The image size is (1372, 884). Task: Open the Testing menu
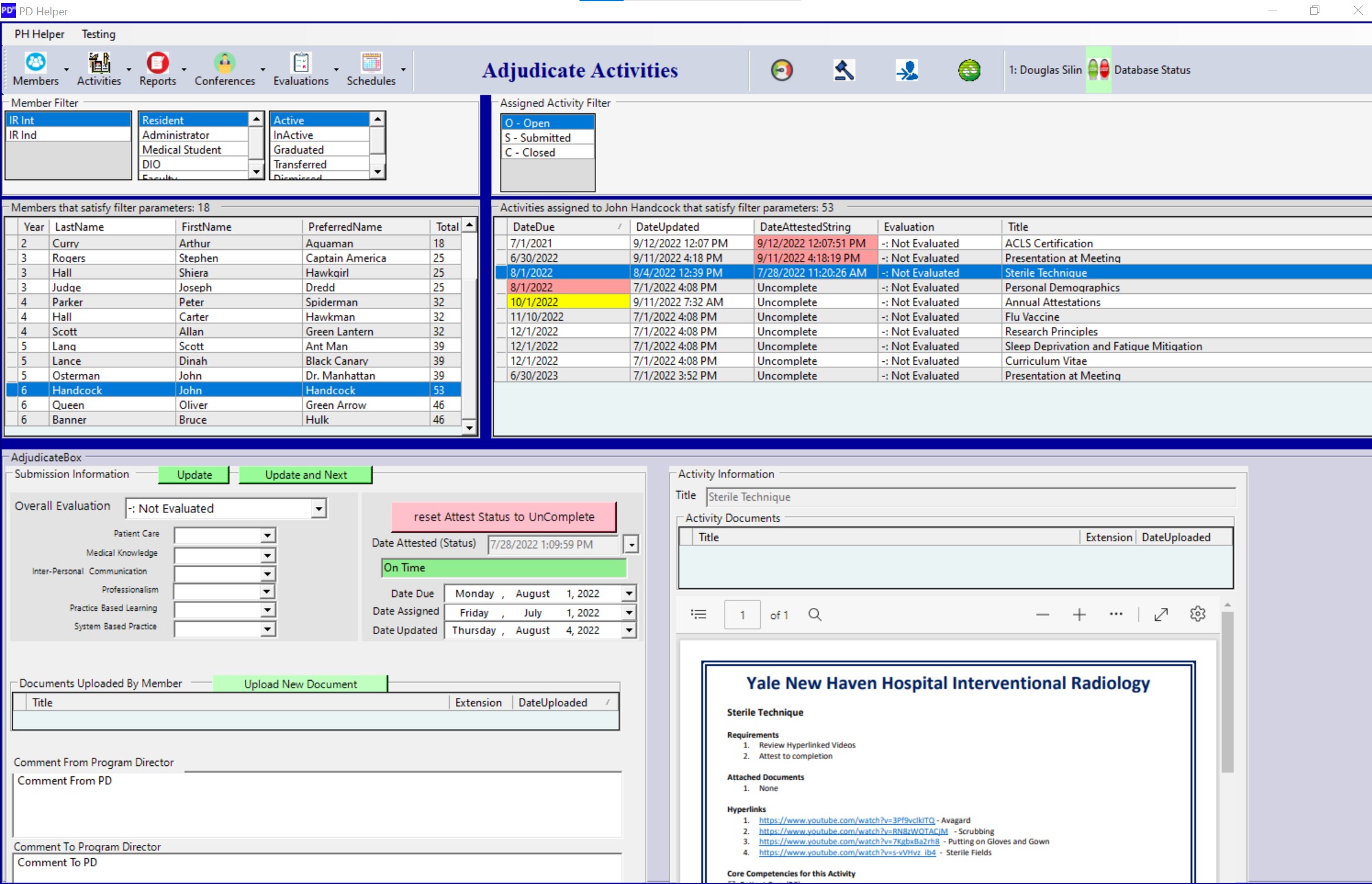(99, 34)
